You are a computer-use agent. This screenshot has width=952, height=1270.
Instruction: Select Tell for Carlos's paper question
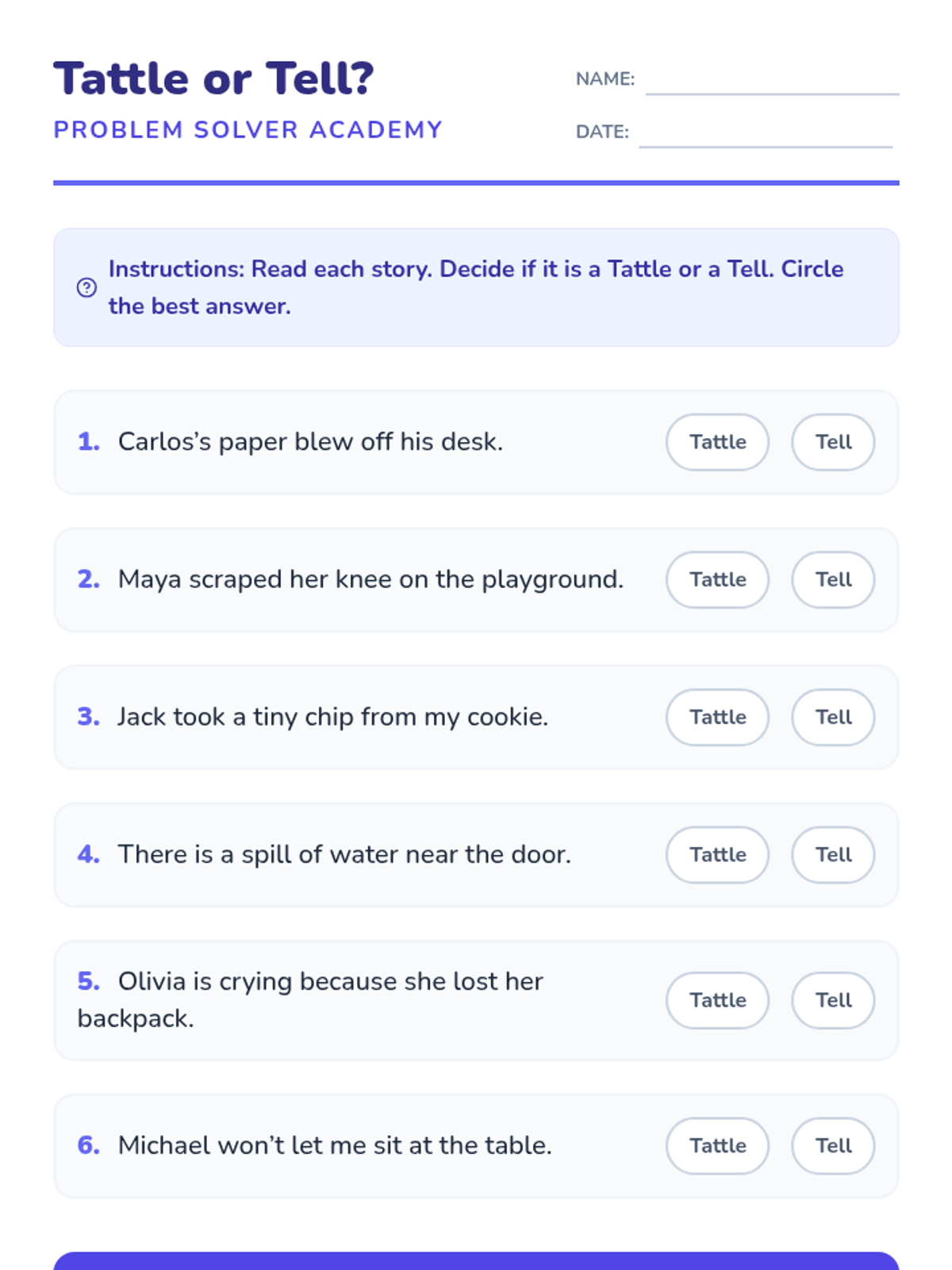pyautogui.click(x=833, y=442)
